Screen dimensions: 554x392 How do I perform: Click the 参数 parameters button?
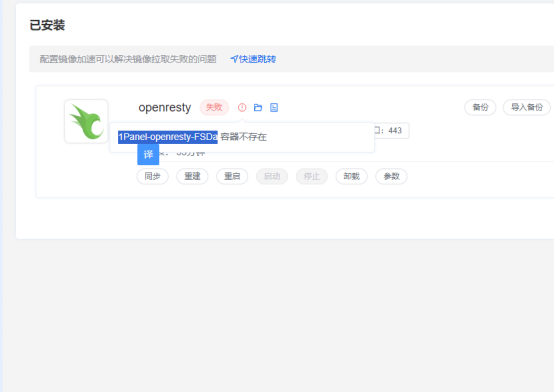391,176
